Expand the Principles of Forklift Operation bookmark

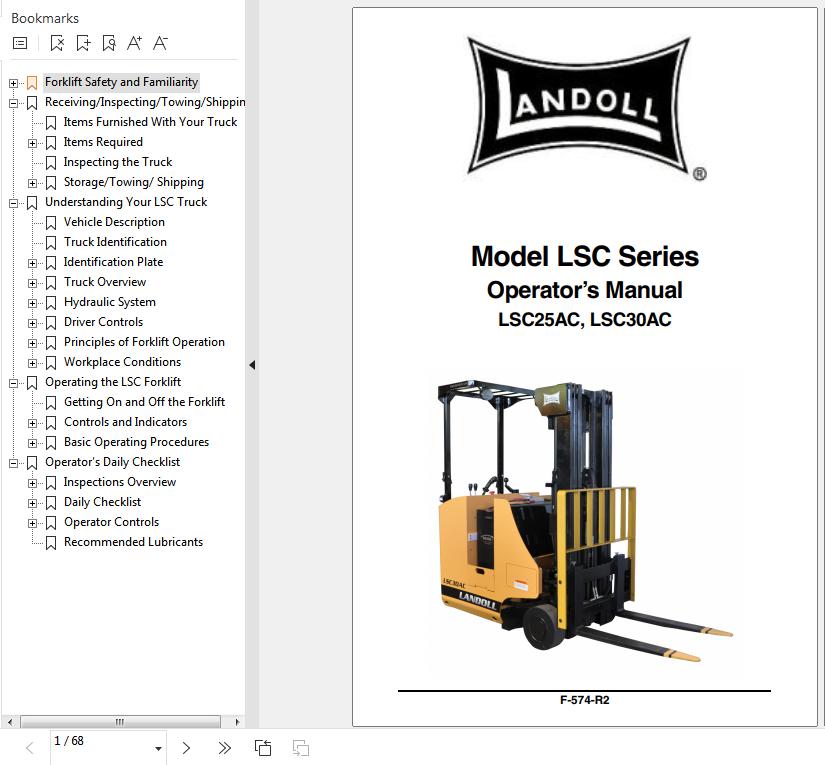pos(32,343)
